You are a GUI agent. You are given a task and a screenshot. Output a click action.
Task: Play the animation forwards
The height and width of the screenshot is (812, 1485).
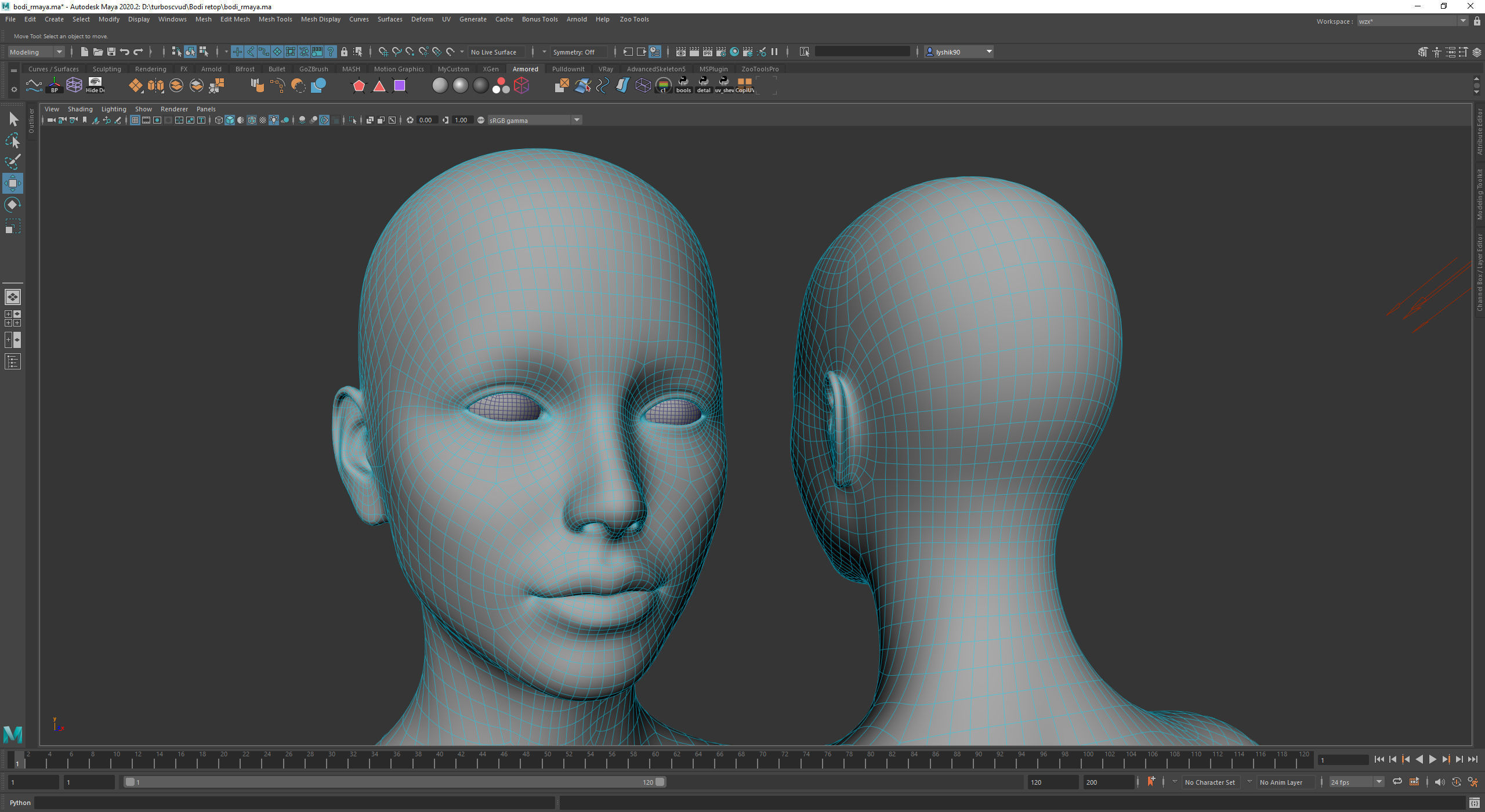(x=1433, y=759)
